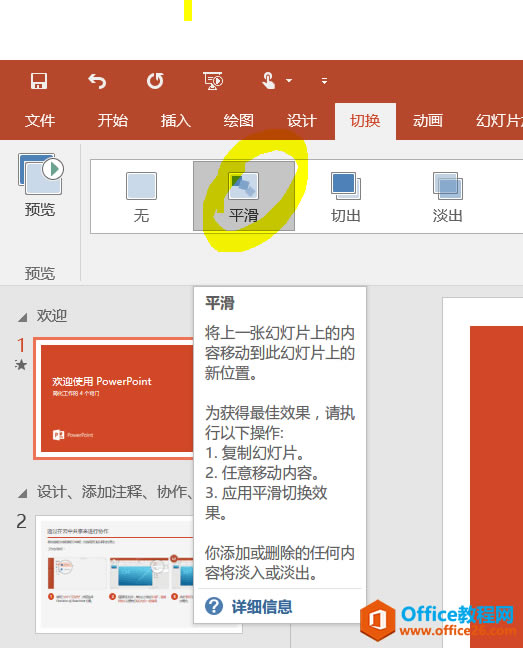This screenshot has height=648, width=523.
Task: Select the 切换 tab
Action: (365, 121)
